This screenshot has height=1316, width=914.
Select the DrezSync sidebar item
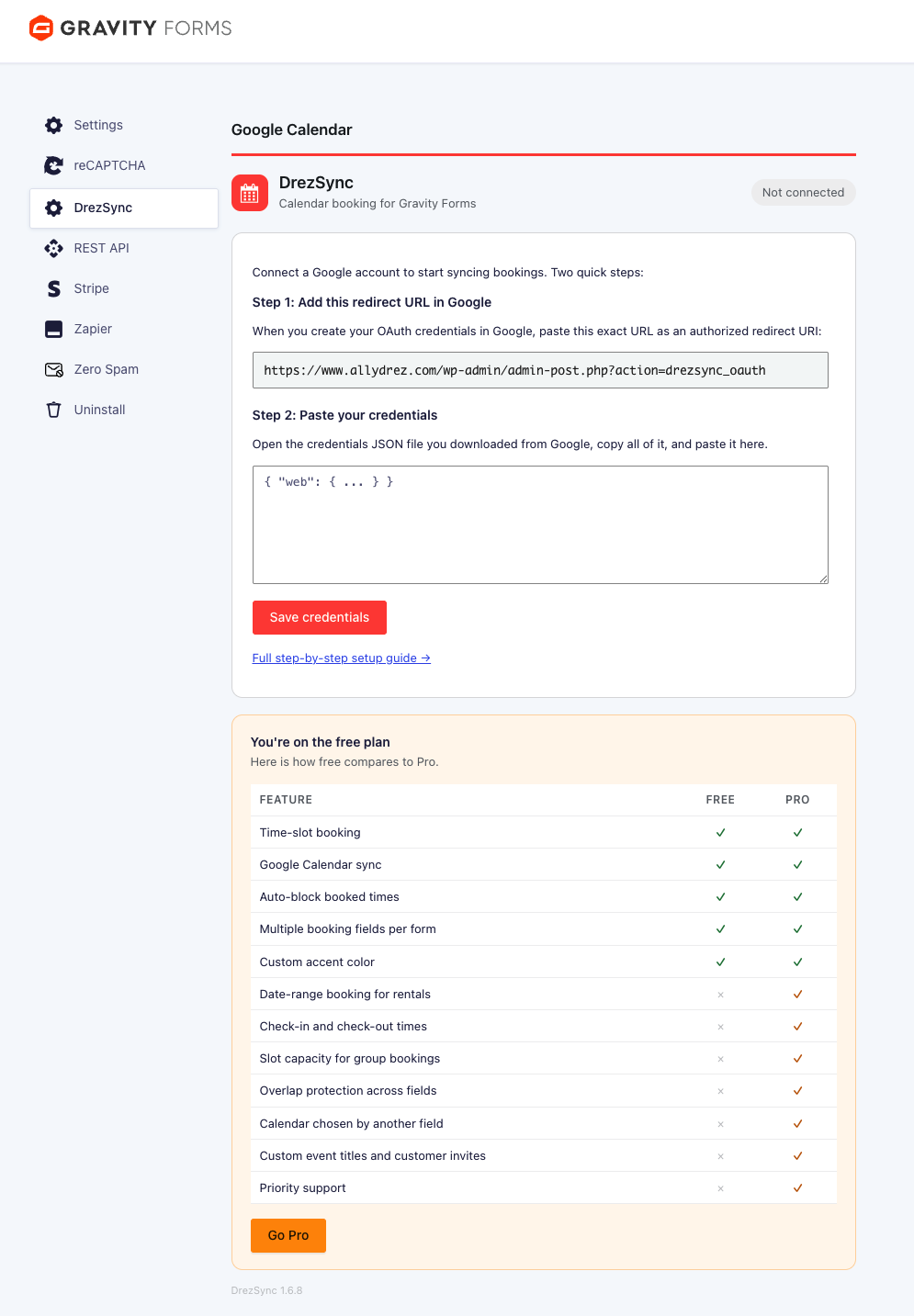124,208
